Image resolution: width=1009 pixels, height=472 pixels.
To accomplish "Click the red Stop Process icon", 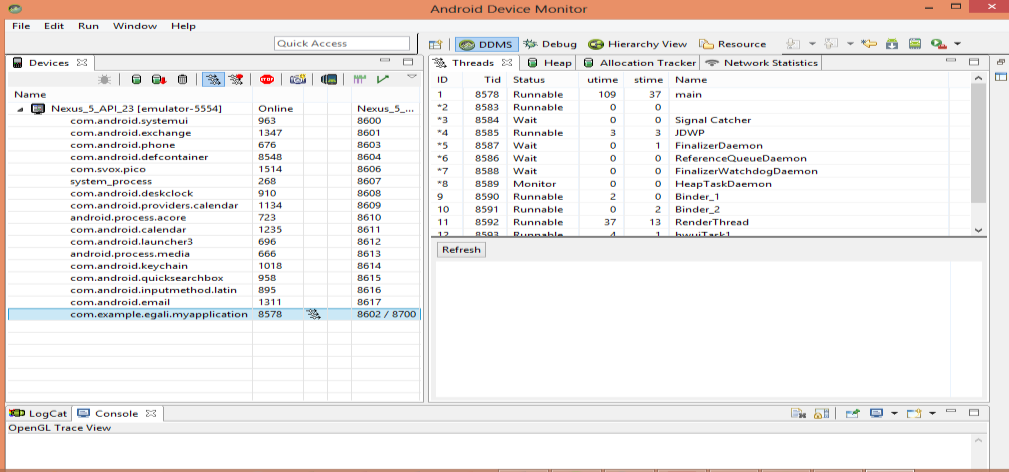I will 267,79.
